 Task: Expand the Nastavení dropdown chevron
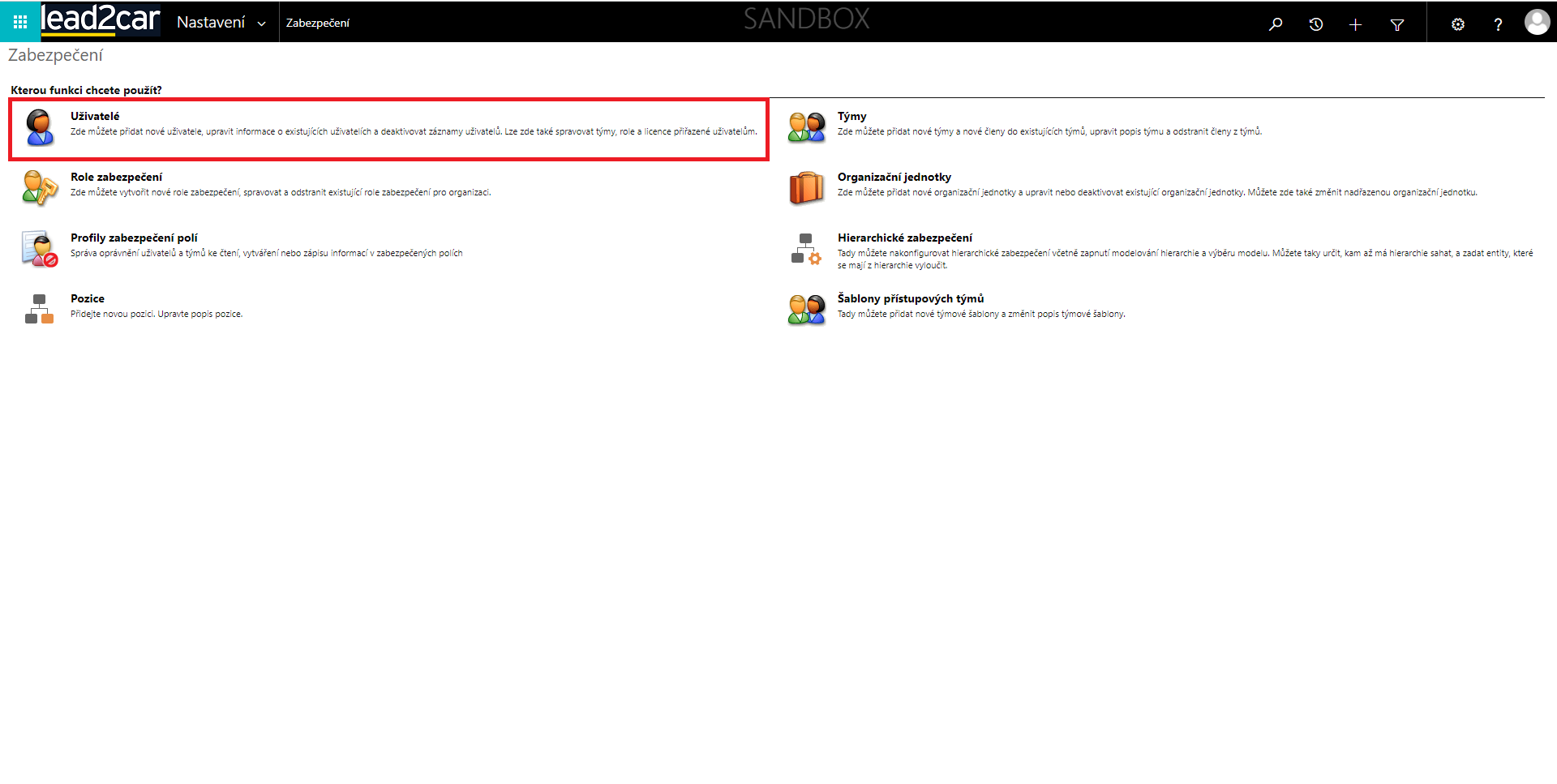[x=261, y=24]
